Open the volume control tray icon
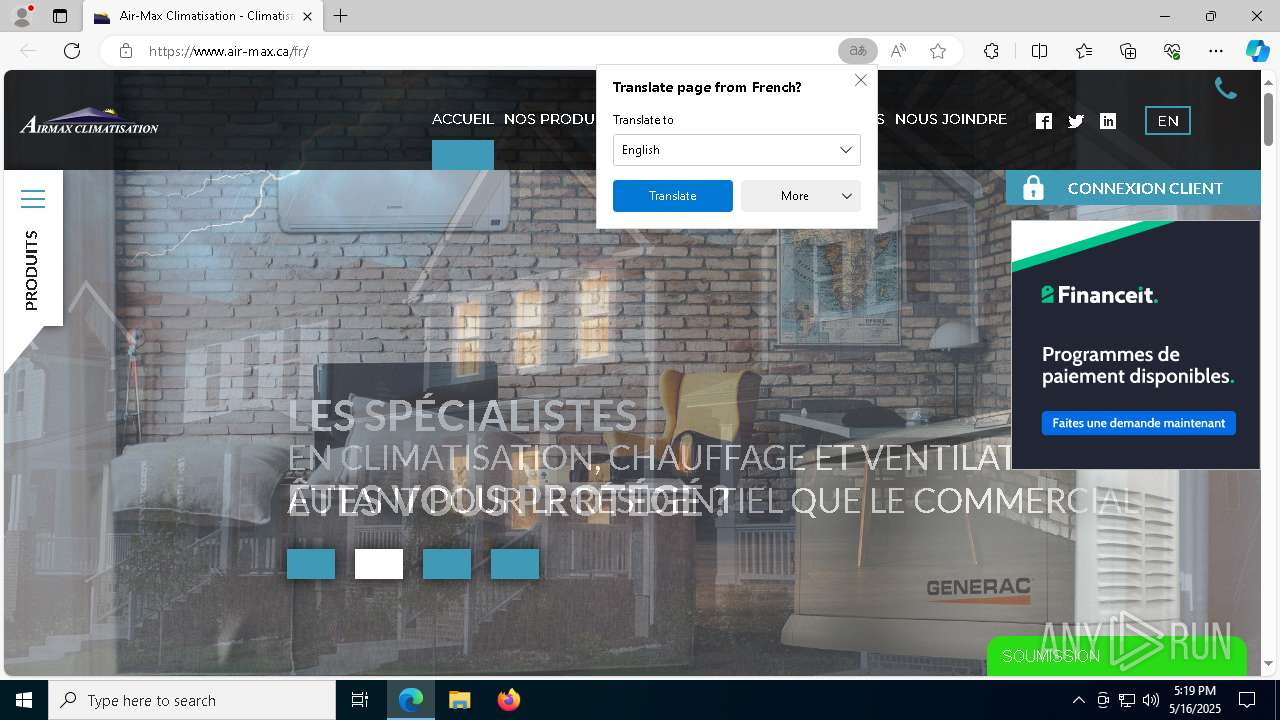Screen dimensions: 1280x720 pos(1150,700)
